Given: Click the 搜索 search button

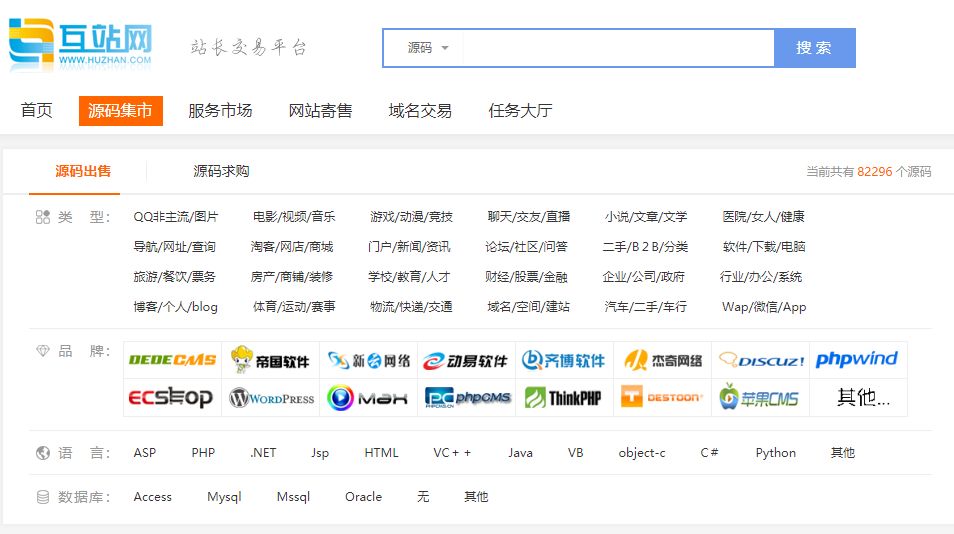Looking at the screenshot, I should click(x=815, y=47).
